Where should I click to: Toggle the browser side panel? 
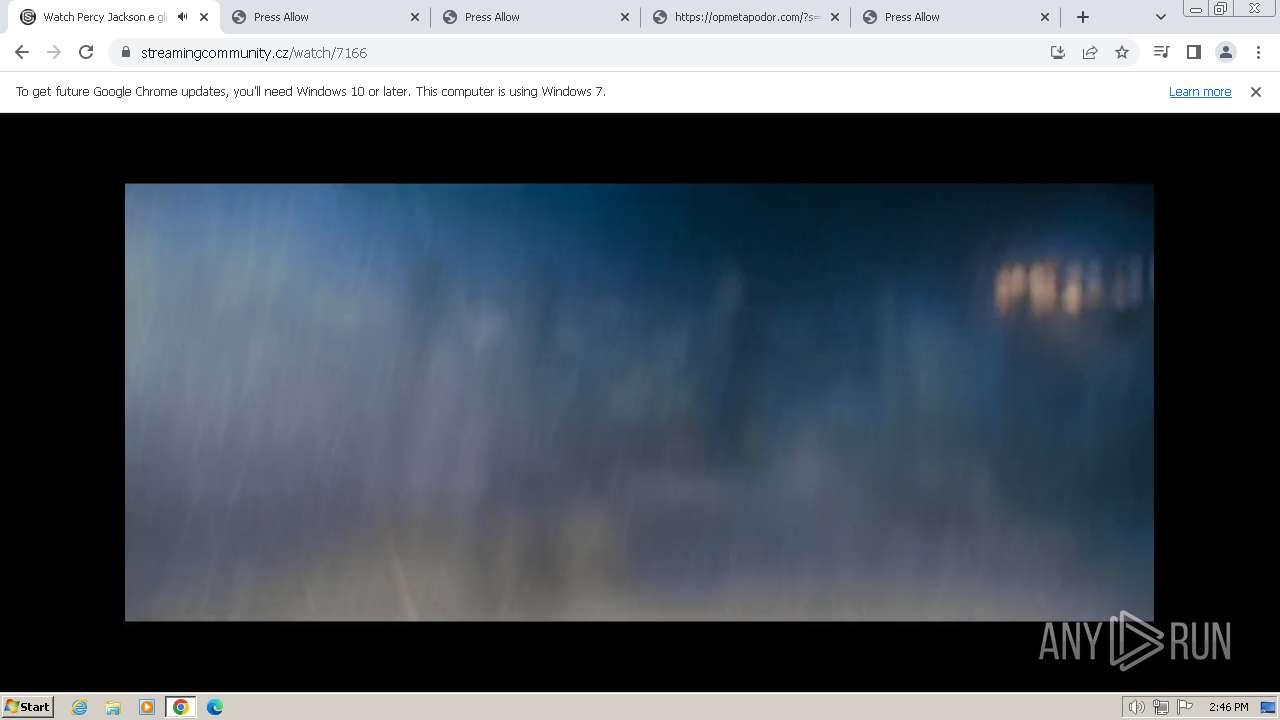click(1193, 52)
